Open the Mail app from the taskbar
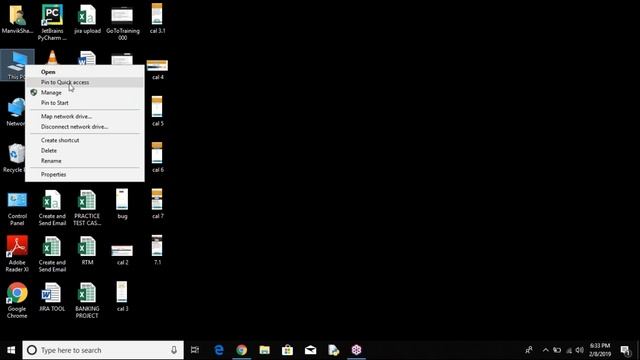The image size is (640, 360). click(311, 350)
